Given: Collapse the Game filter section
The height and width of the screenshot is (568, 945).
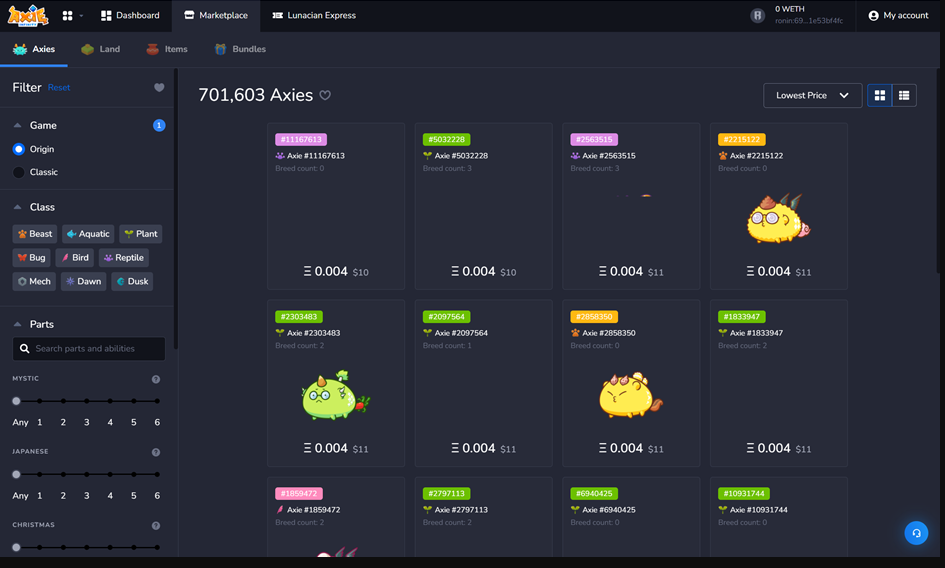Looking at the screenshot, I should [17, 125].
